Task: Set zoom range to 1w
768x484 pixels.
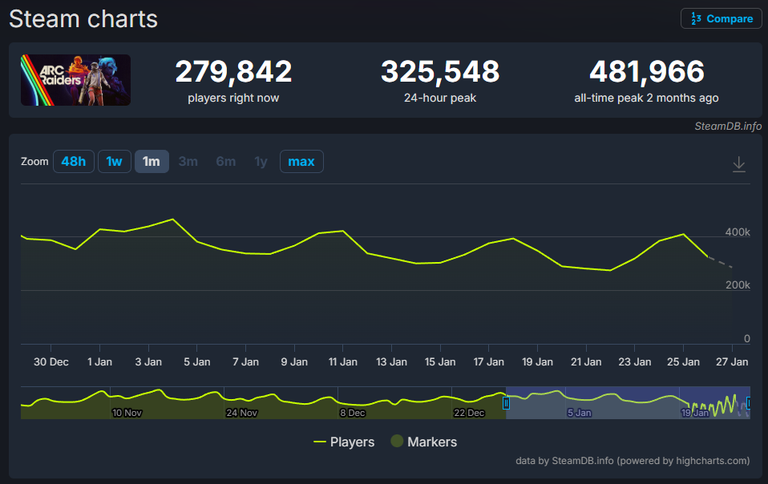Action: click(114, 161)
